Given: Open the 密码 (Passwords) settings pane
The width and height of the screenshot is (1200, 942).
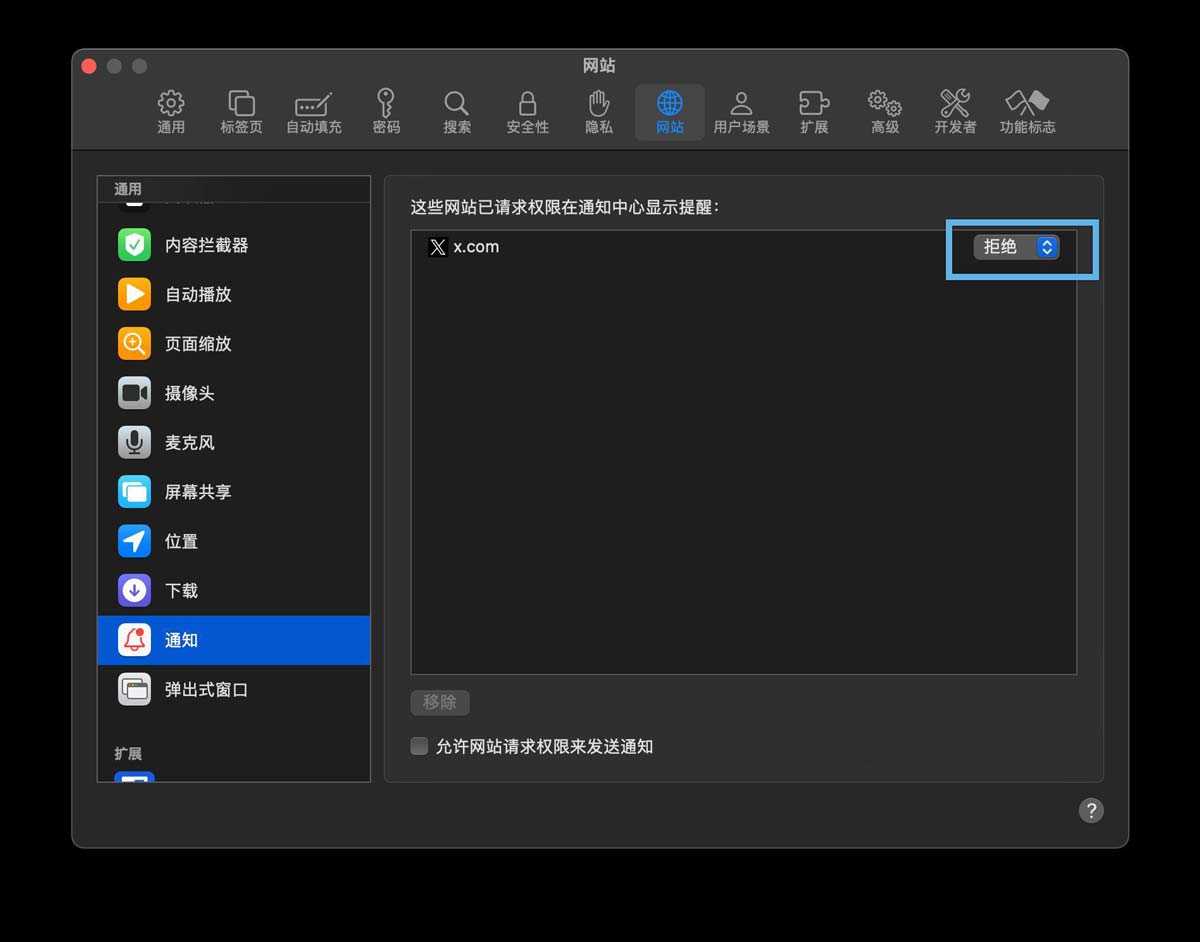Looking at the screenshot, I should click(385, 110).
